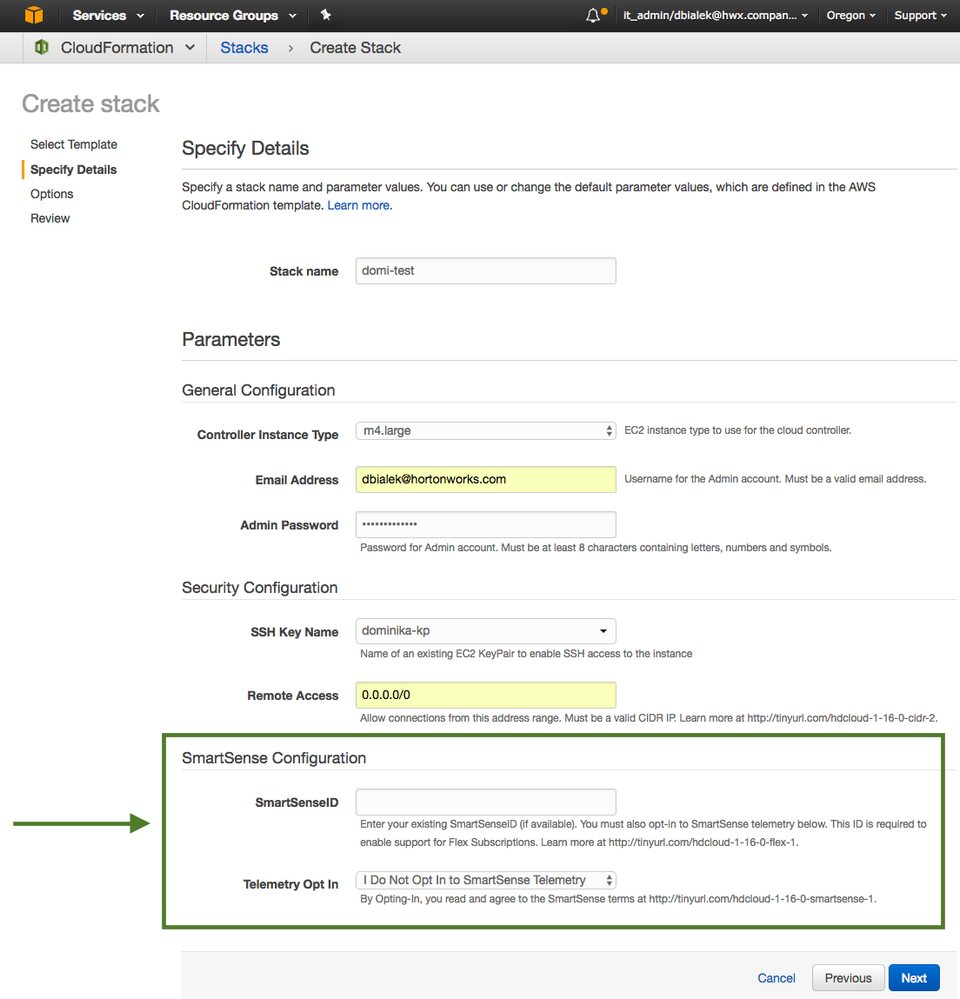Go to Stacks breadcrumb link

tap(244, 47)
